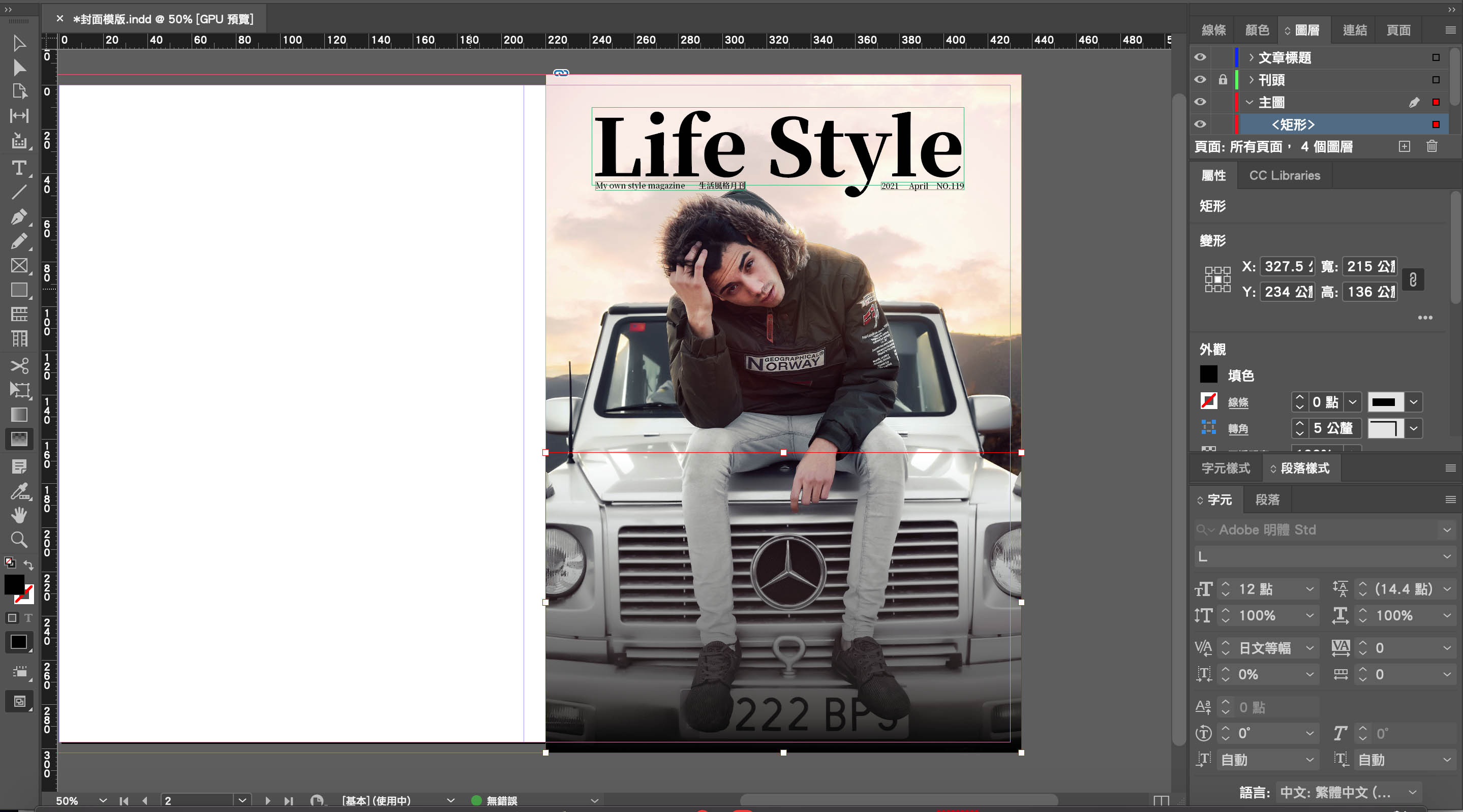This screenshot has width=1463, height=812.
Task: Click the 寬 width input field
Action: [1369, 266]
